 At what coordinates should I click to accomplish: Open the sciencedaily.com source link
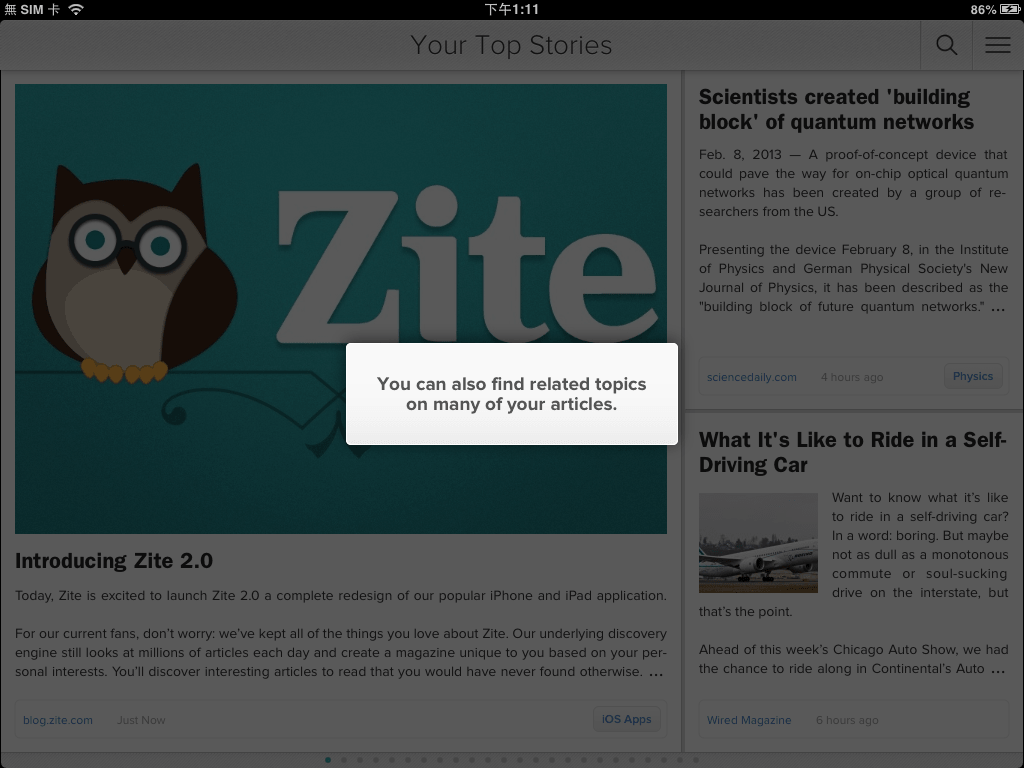coord(751,377)
